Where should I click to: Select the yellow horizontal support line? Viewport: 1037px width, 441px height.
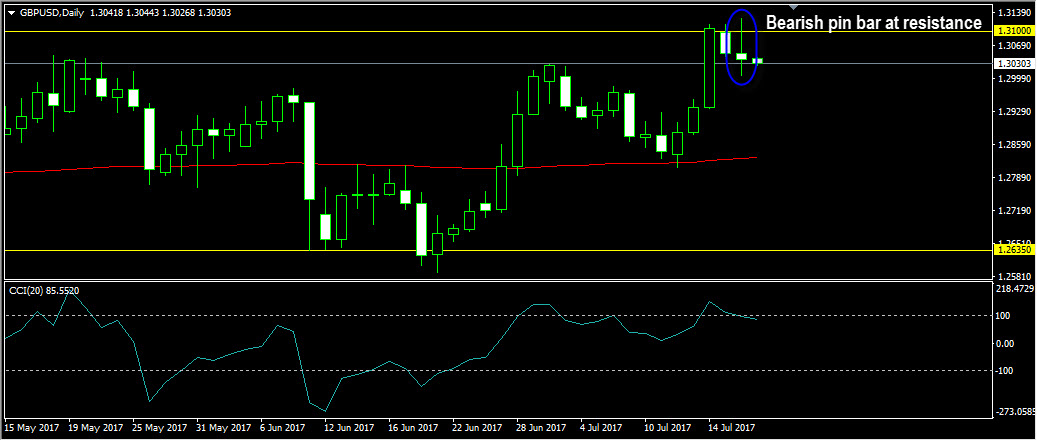pos(499,251)
